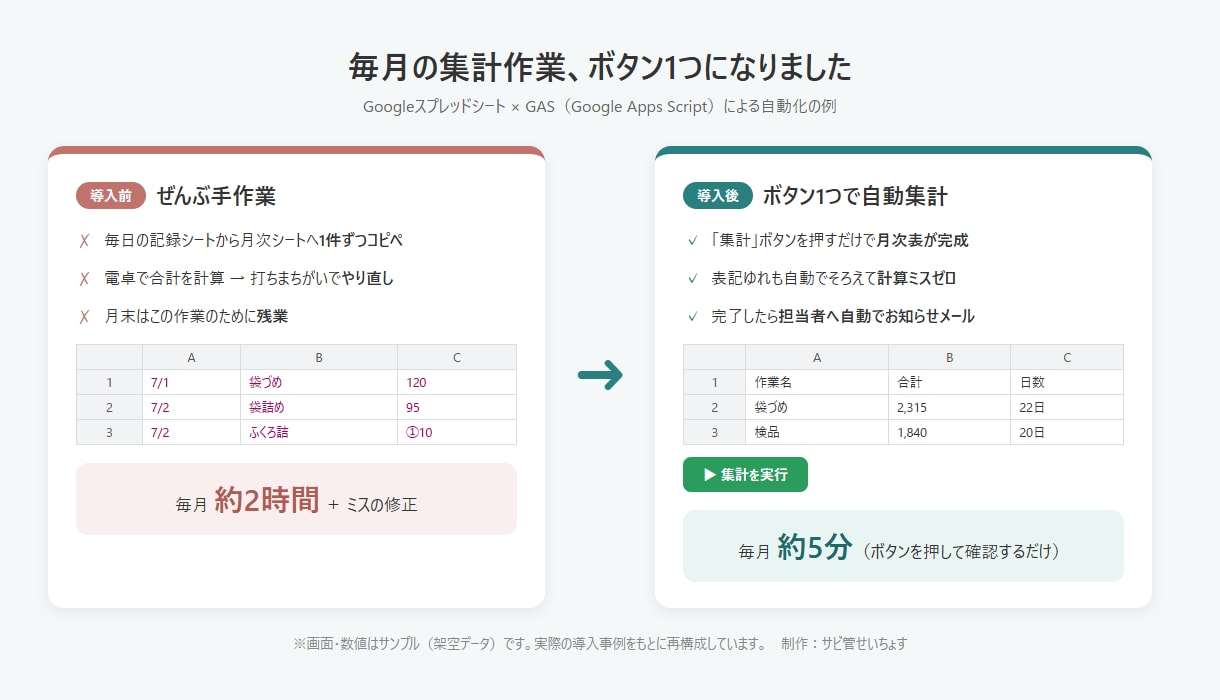Click the X mark beside 月末はこの作業のために残業
The height and width of the screenshot is (700, 1220).
click(84, 316)
